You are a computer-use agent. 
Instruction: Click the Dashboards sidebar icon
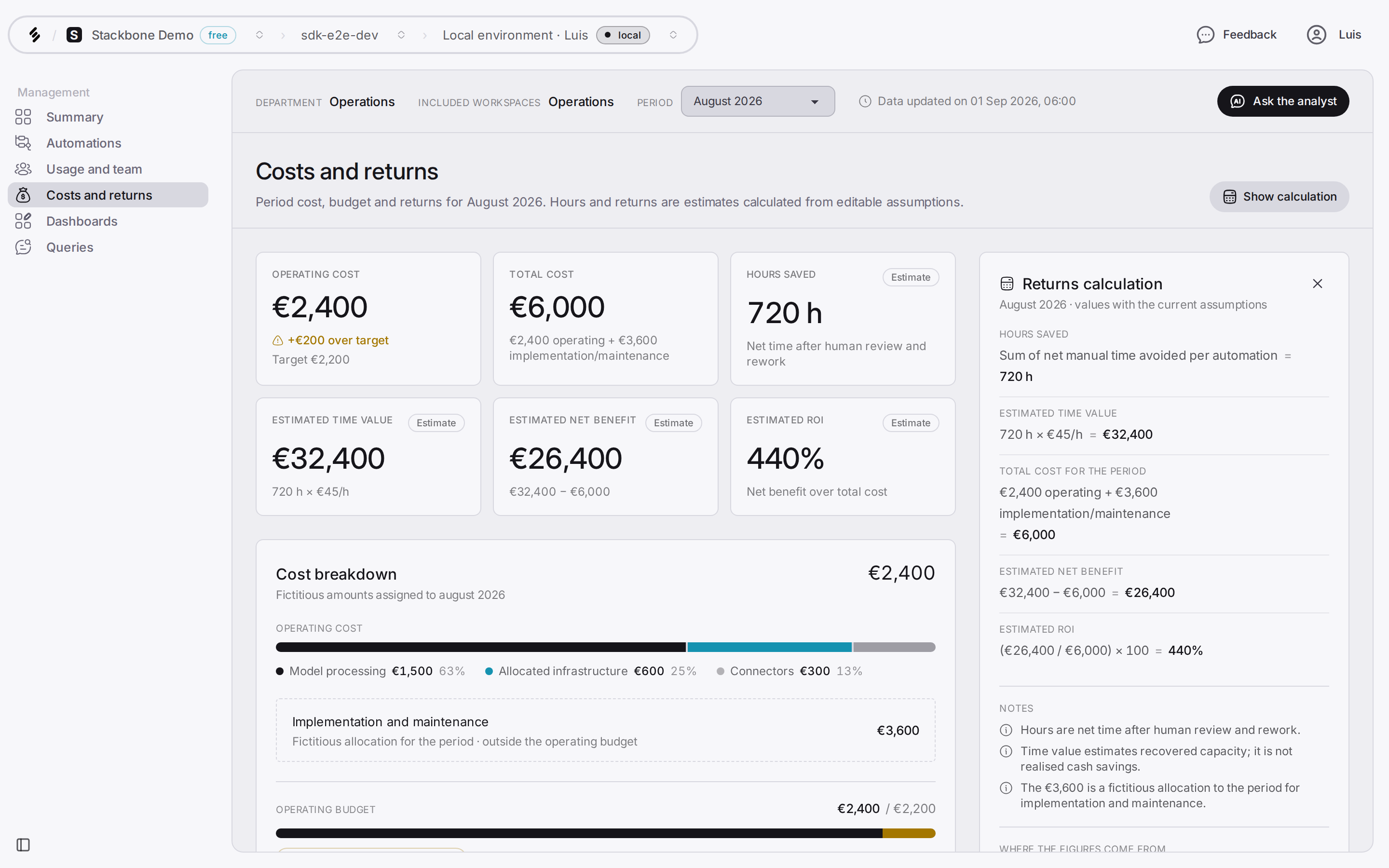(23, 221)
